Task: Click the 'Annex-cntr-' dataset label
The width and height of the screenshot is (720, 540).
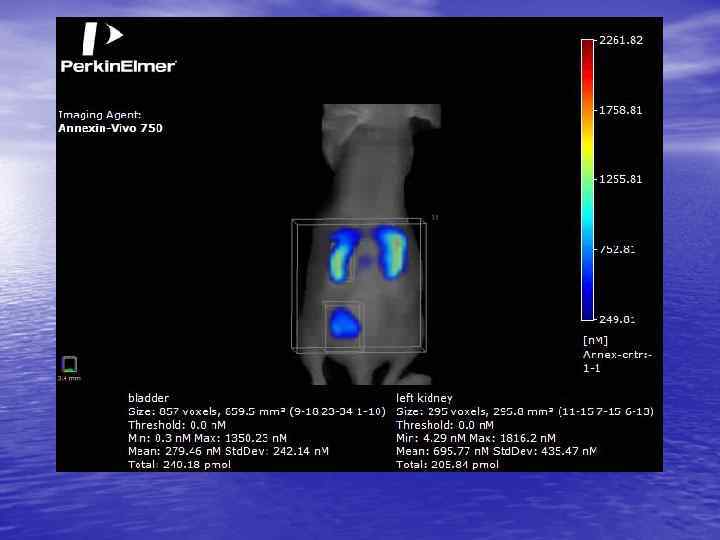Action: [x=617, y=355]
